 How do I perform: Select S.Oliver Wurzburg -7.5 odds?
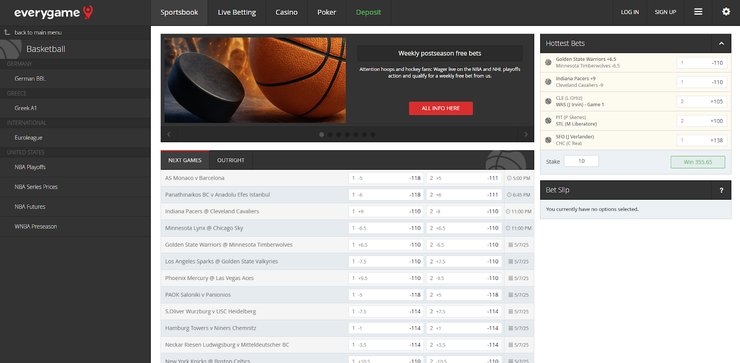click(x=386, y=312)
